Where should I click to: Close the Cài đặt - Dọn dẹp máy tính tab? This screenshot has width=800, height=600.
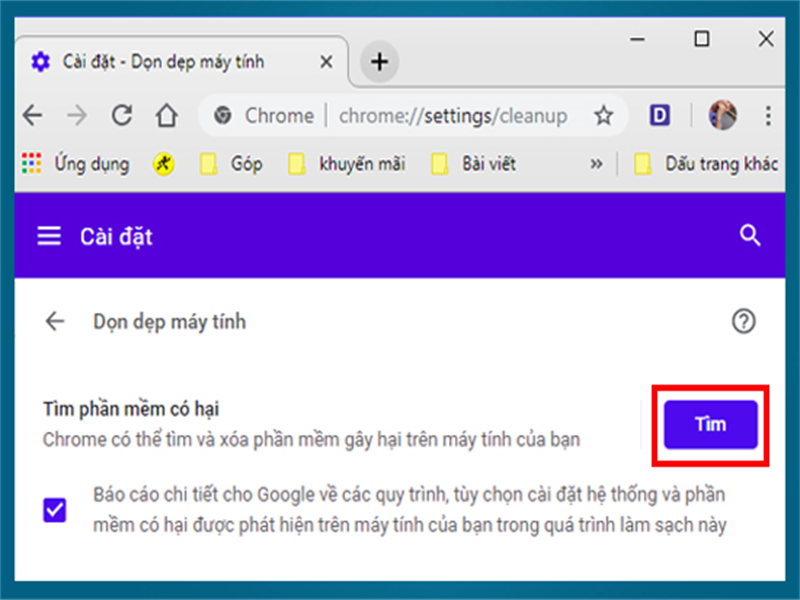pos(326,62)
